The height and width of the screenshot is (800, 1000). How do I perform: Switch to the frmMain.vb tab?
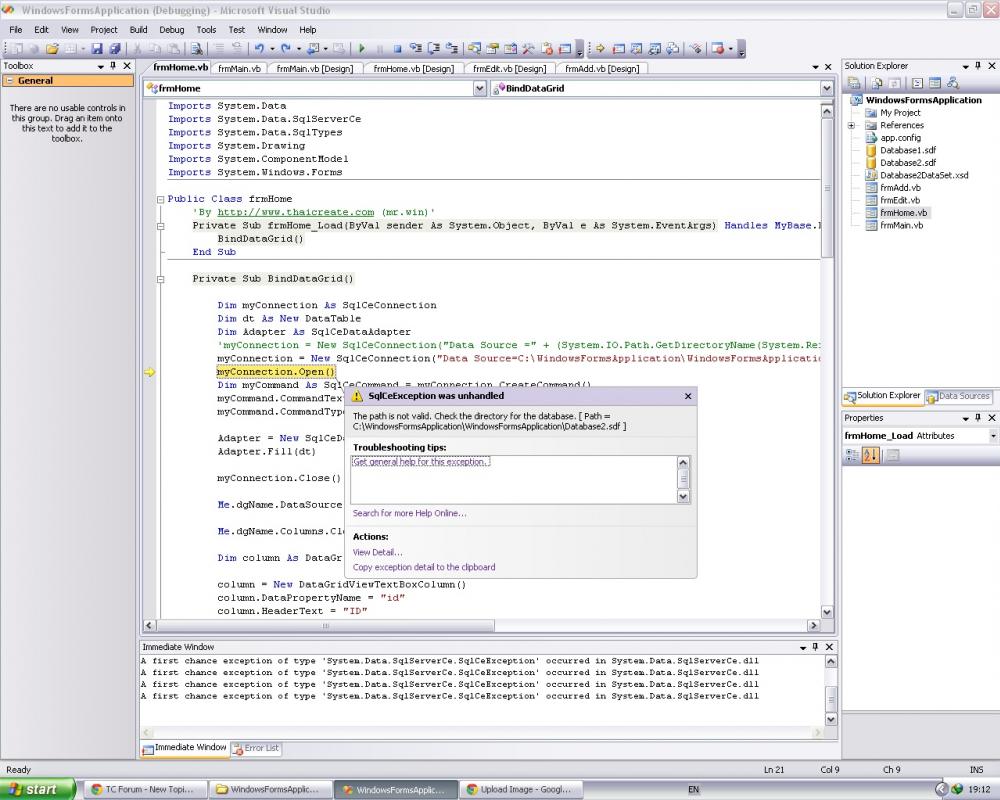(x=239, y=68)
